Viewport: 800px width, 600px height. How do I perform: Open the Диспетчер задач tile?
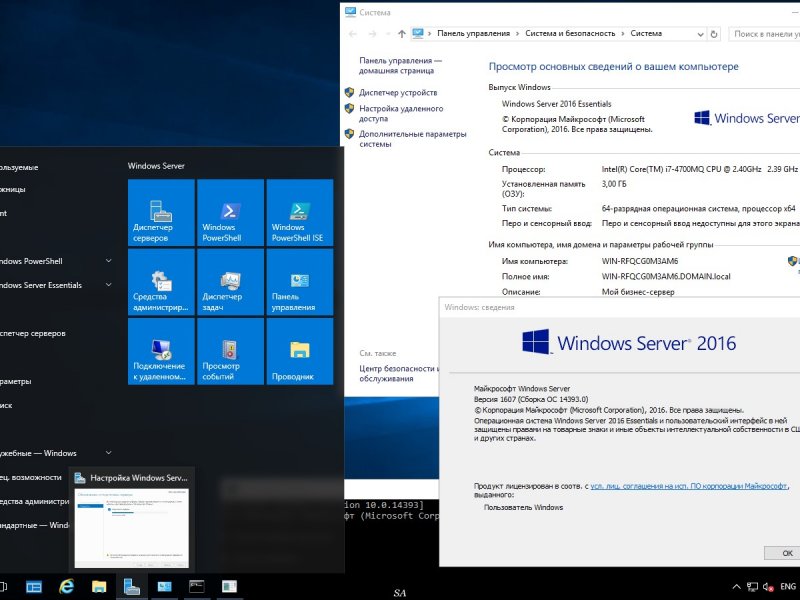(x=231, y=282)
